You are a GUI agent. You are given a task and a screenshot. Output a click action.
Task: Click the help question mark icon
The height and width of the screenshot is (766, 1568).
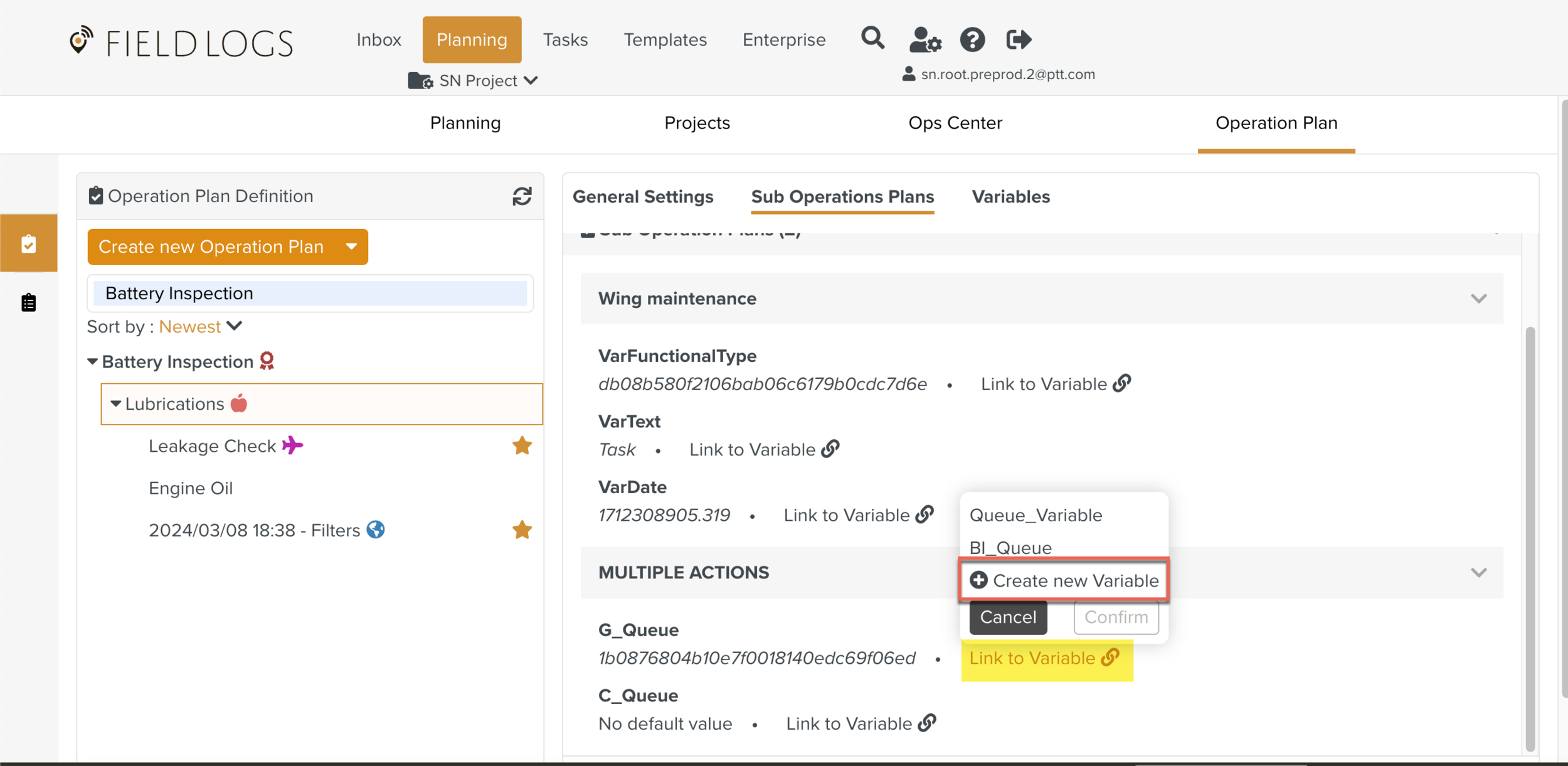pyautogui.click(x=972, y=40)
